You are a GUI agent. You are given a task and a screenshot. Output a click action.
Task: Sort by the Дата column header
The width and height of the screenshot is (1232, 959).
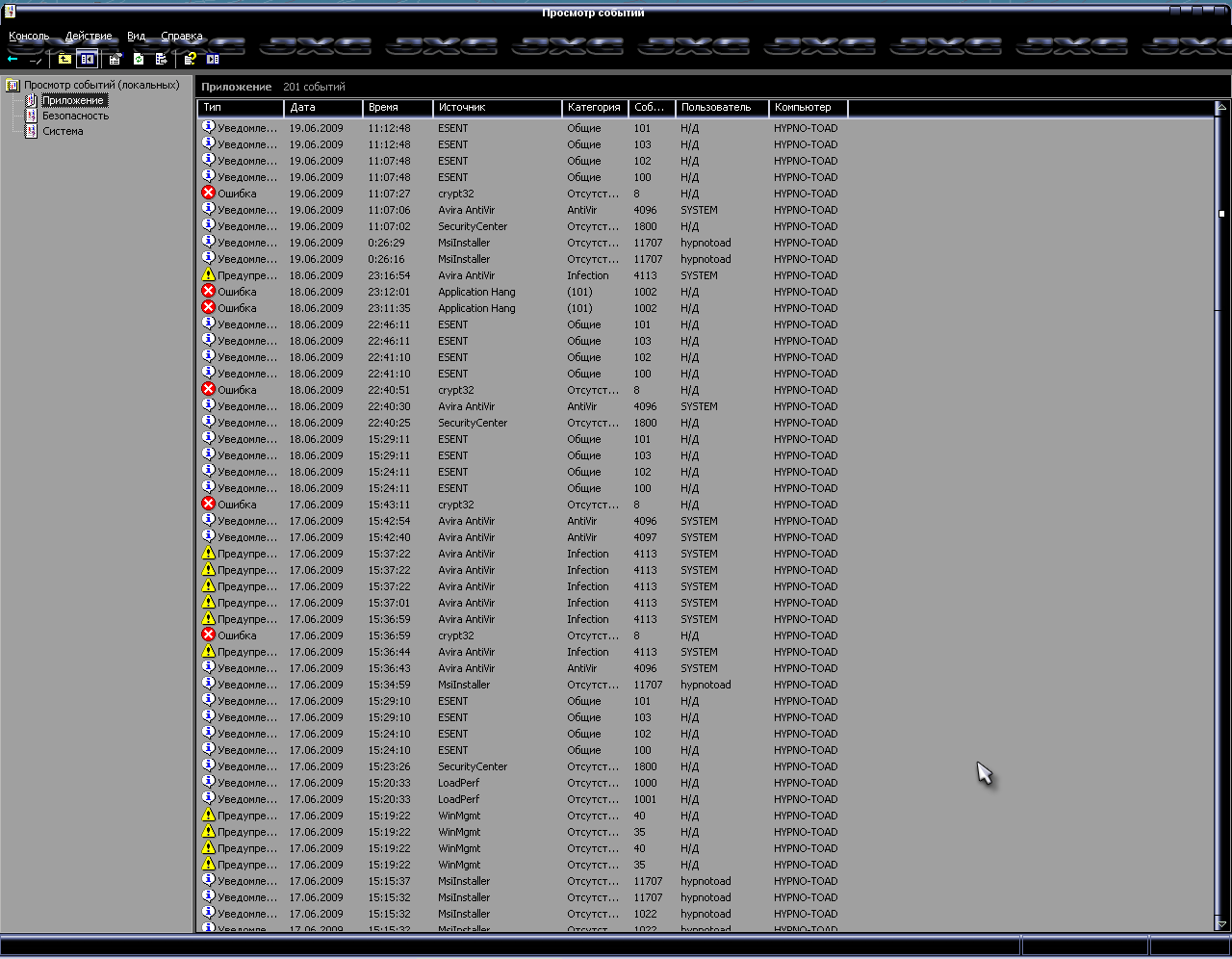click(322, 108)
